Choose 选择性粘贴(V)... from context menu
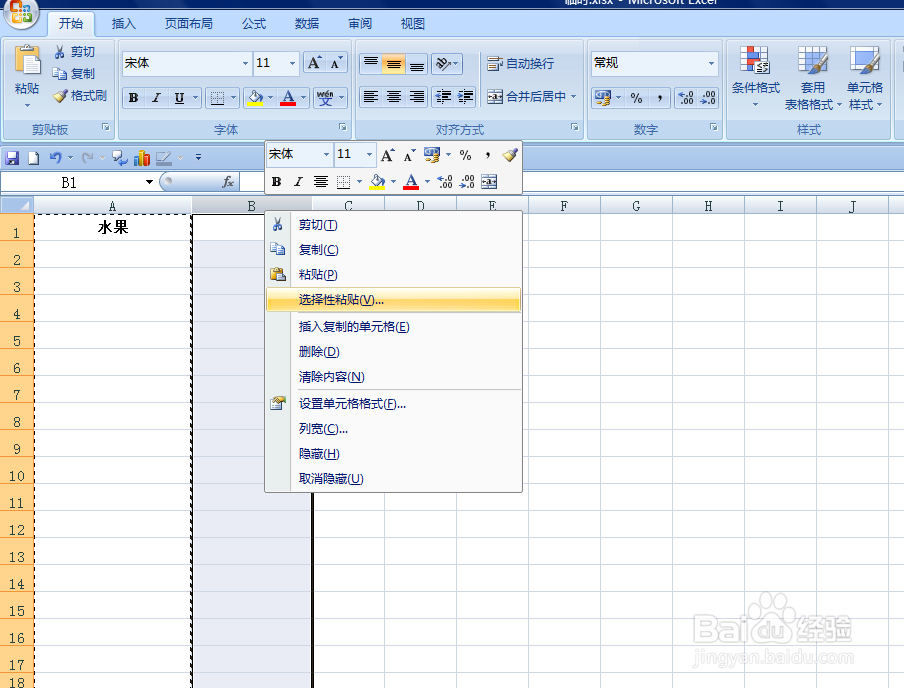The width and height of the screenshot is (904, 688). (x=394, y=300)
